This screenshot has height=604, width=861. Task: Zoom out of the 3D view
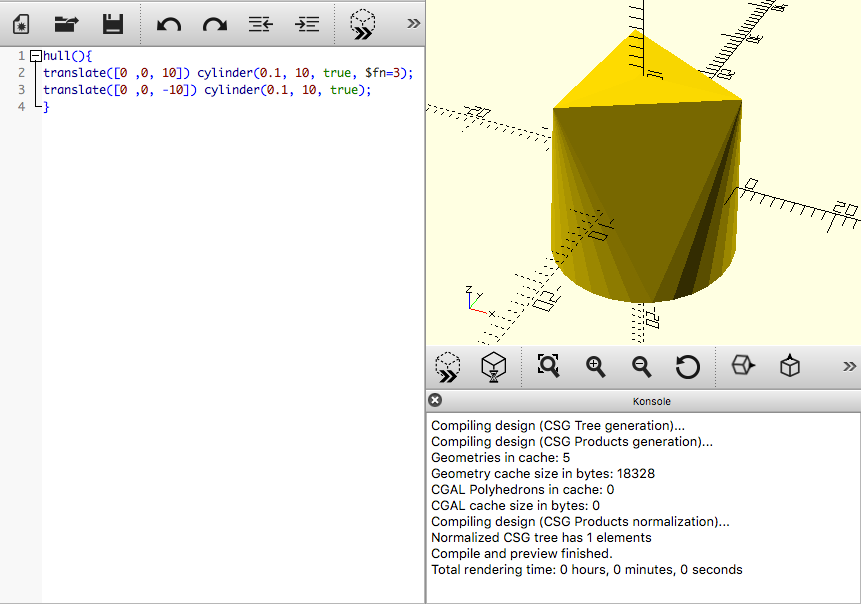[641, 366]
